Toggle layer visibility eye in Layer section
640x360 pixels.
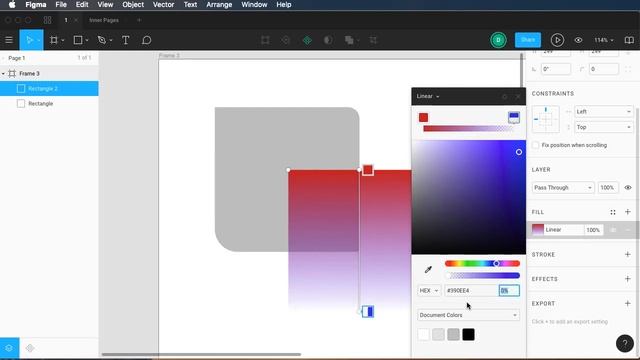coord(628,188)
